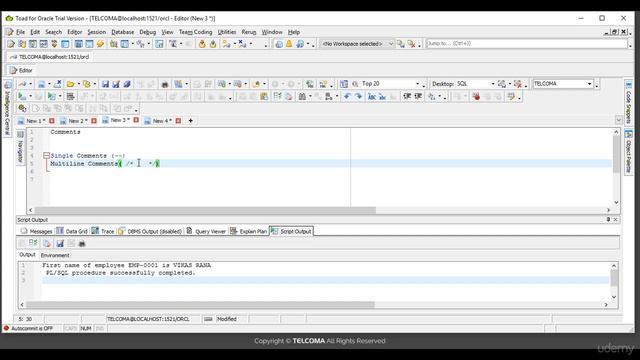This screenshot has width=640, height=360.
Task: Click the Redo blue arrow icon
Action: pyautogui.click(x=358, y=96)
